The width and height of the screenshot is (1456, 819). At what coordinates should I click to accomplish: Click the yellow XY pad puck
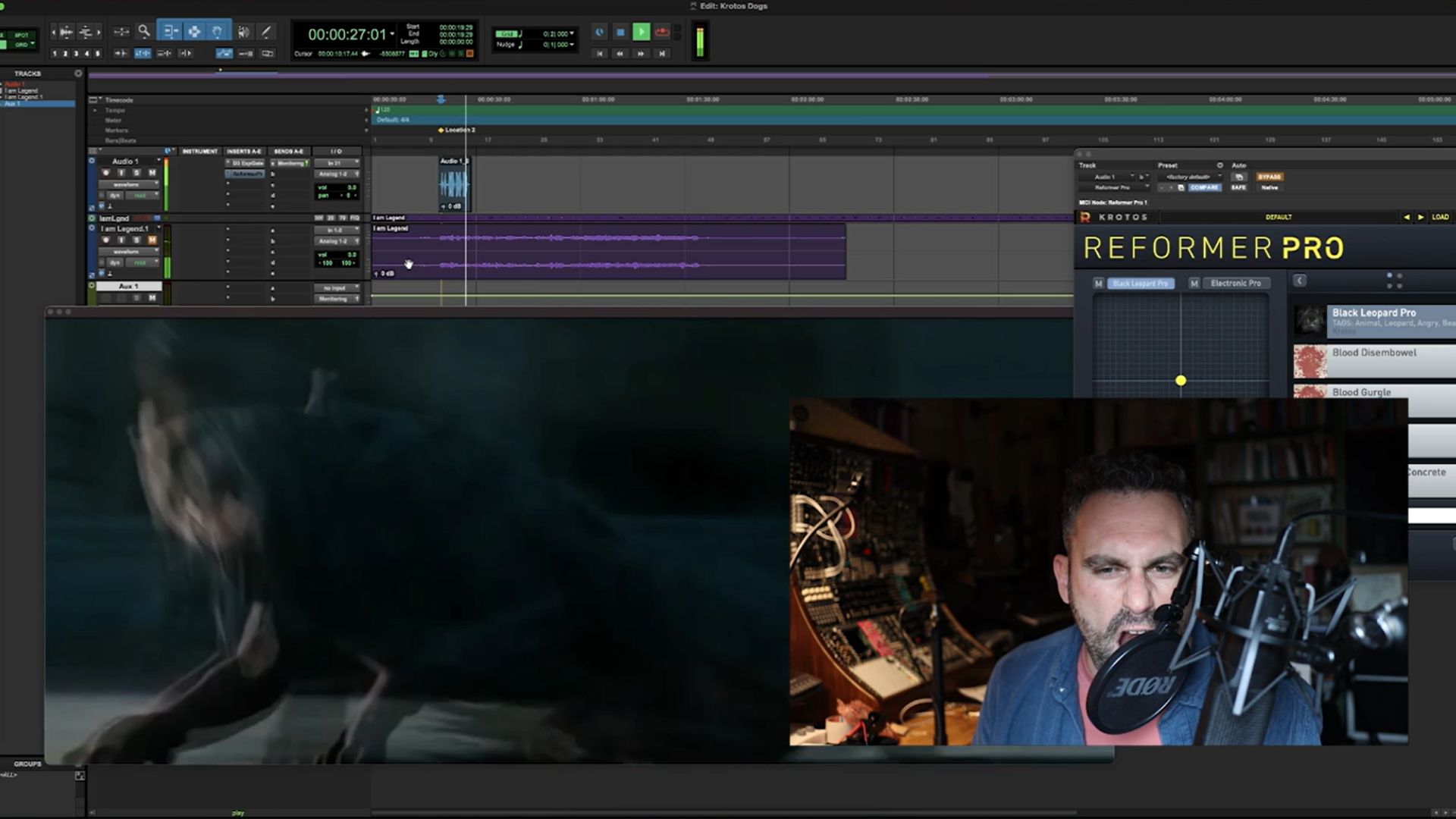1181,381
